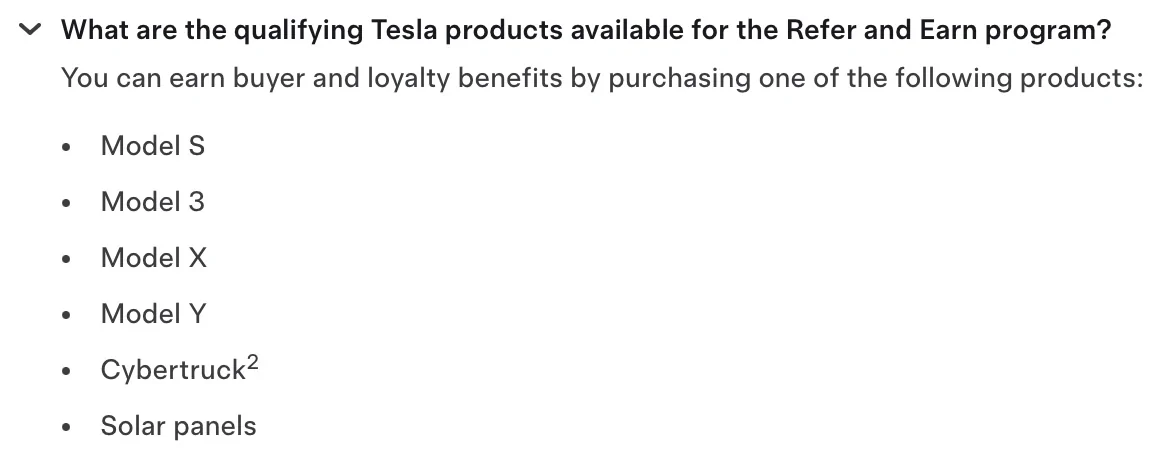Click the bullet beside Model Y

(67, 316)
